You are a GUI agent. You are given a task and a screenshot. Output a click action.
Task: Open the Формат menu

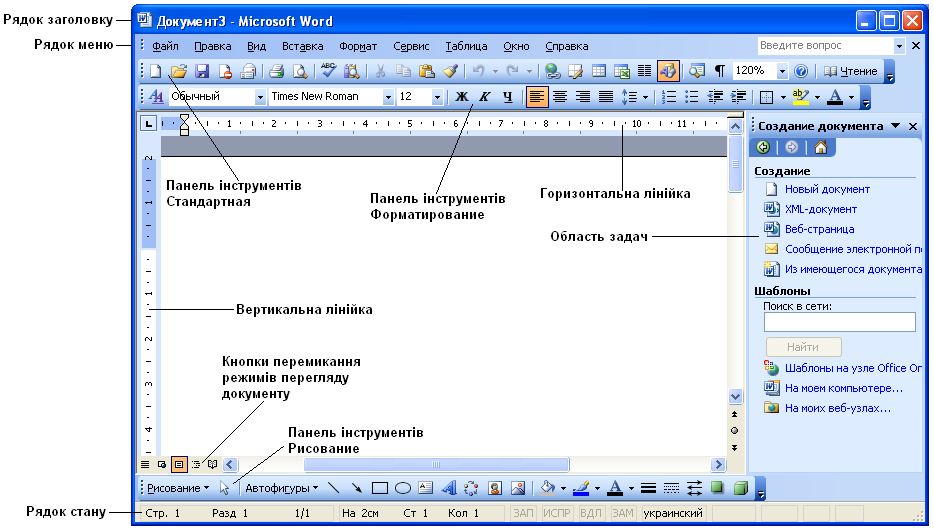click(x=358, y=46)
